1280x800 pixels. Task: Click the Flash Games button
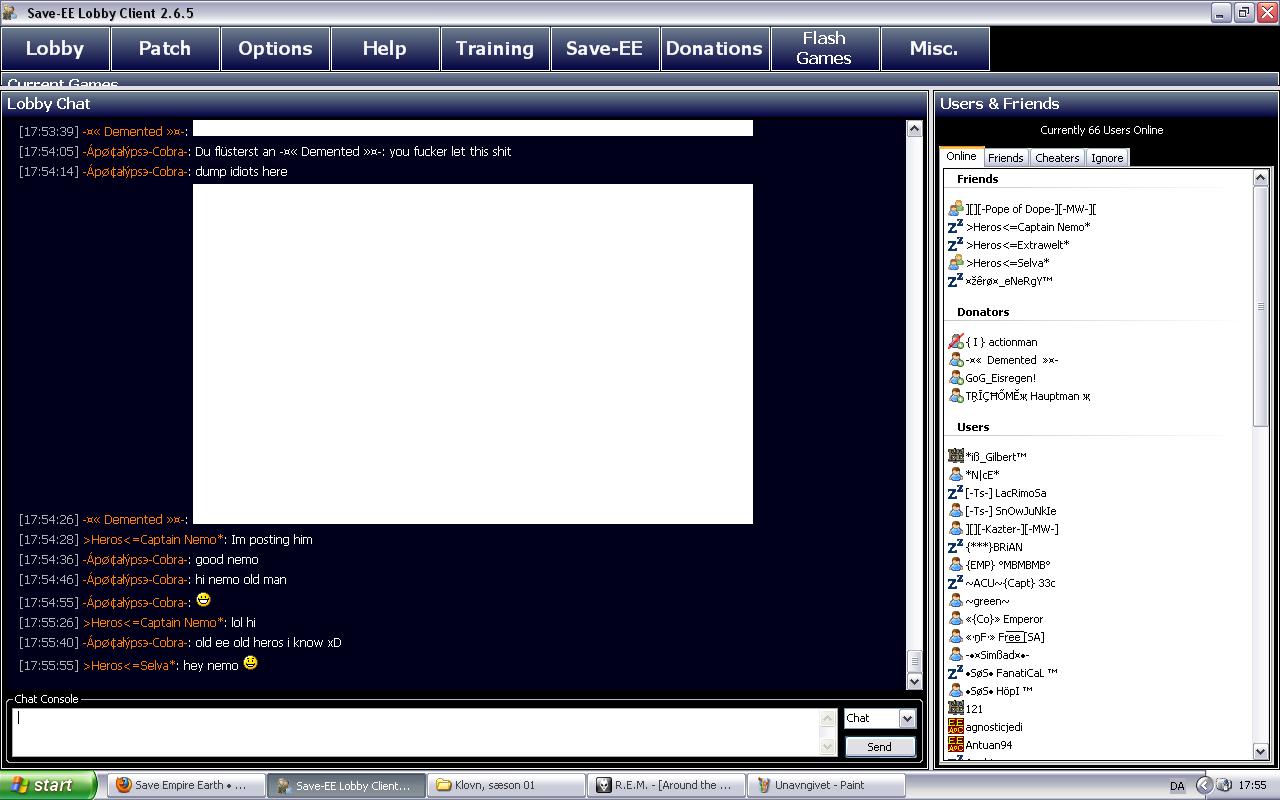824,48
